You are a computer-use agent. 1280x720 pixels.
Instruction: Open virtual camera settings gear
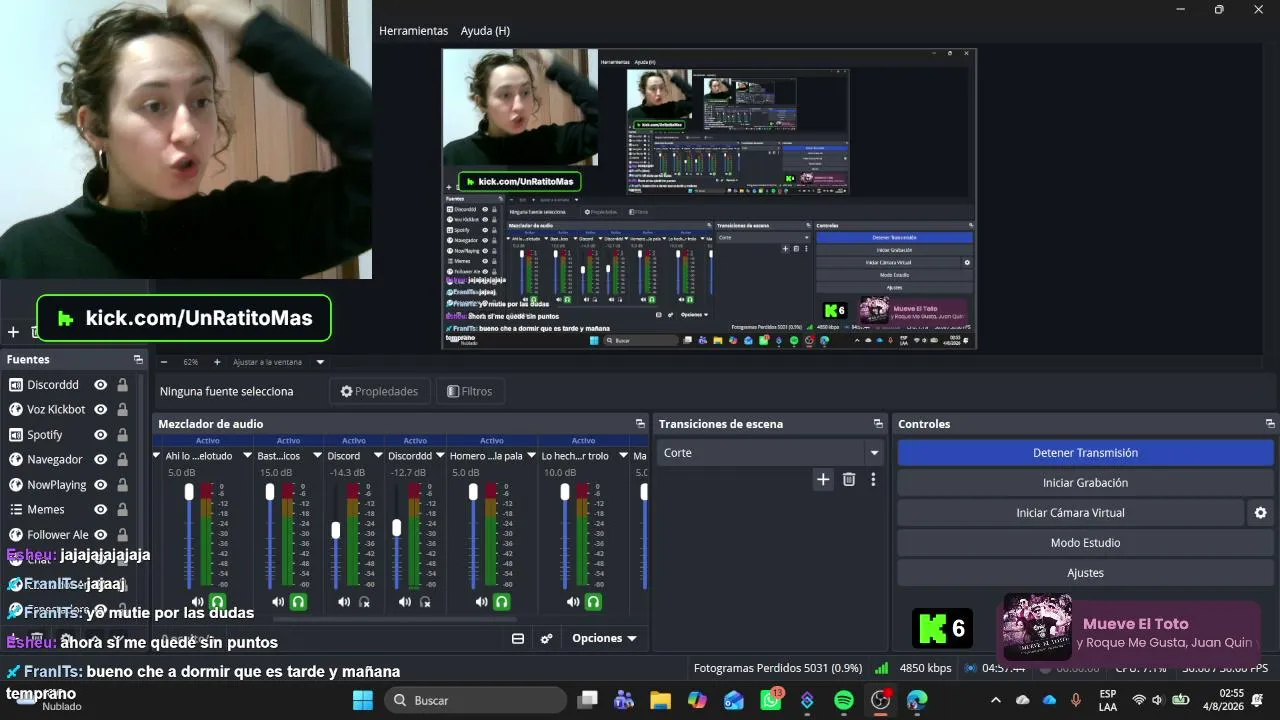tap(1260, 513)
